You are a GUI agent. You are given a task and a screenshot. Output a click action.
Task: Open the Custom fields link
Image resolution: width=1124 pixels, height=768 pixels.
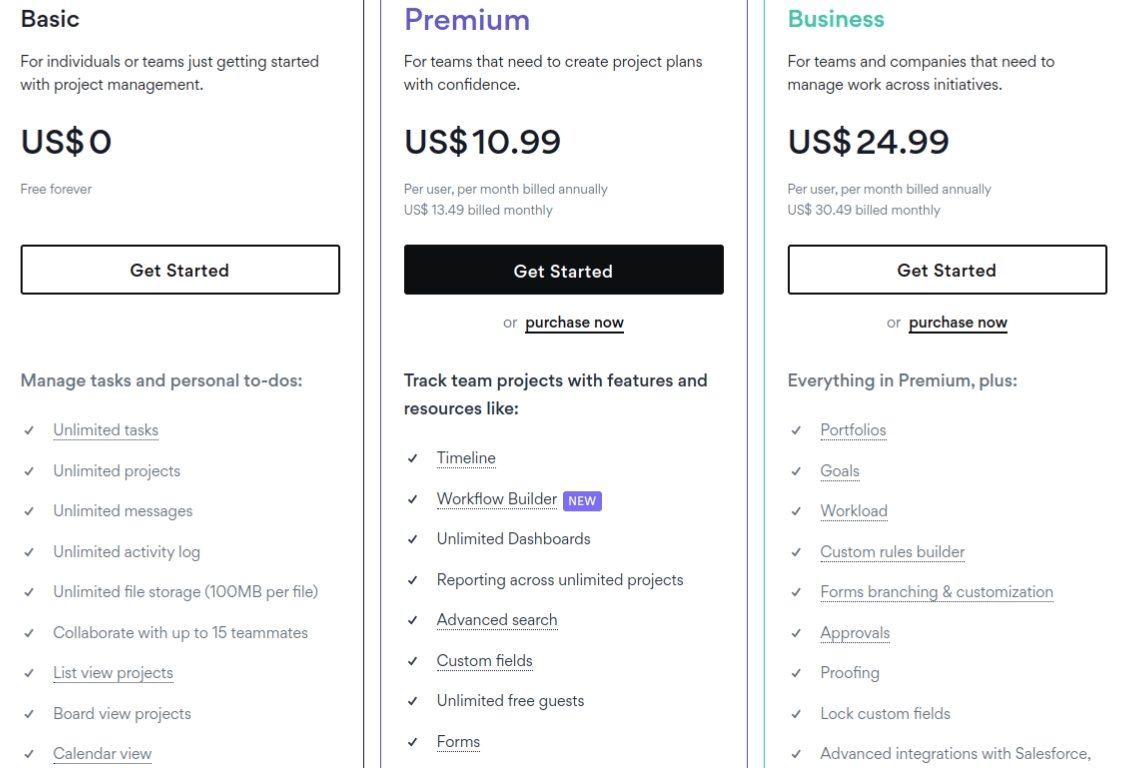[x=485, y=661]
